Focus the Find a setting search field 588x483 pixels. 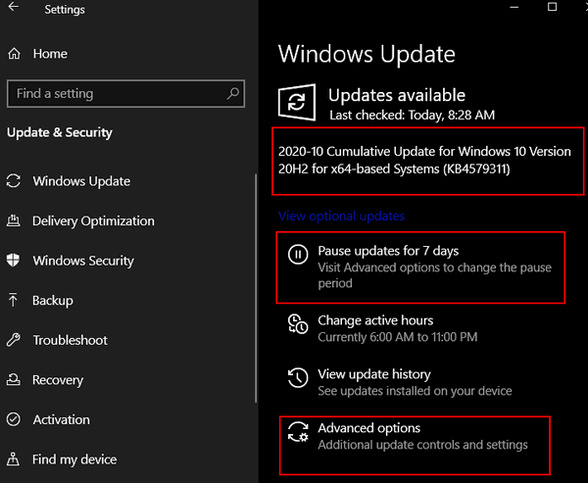[x=126, y=93]
